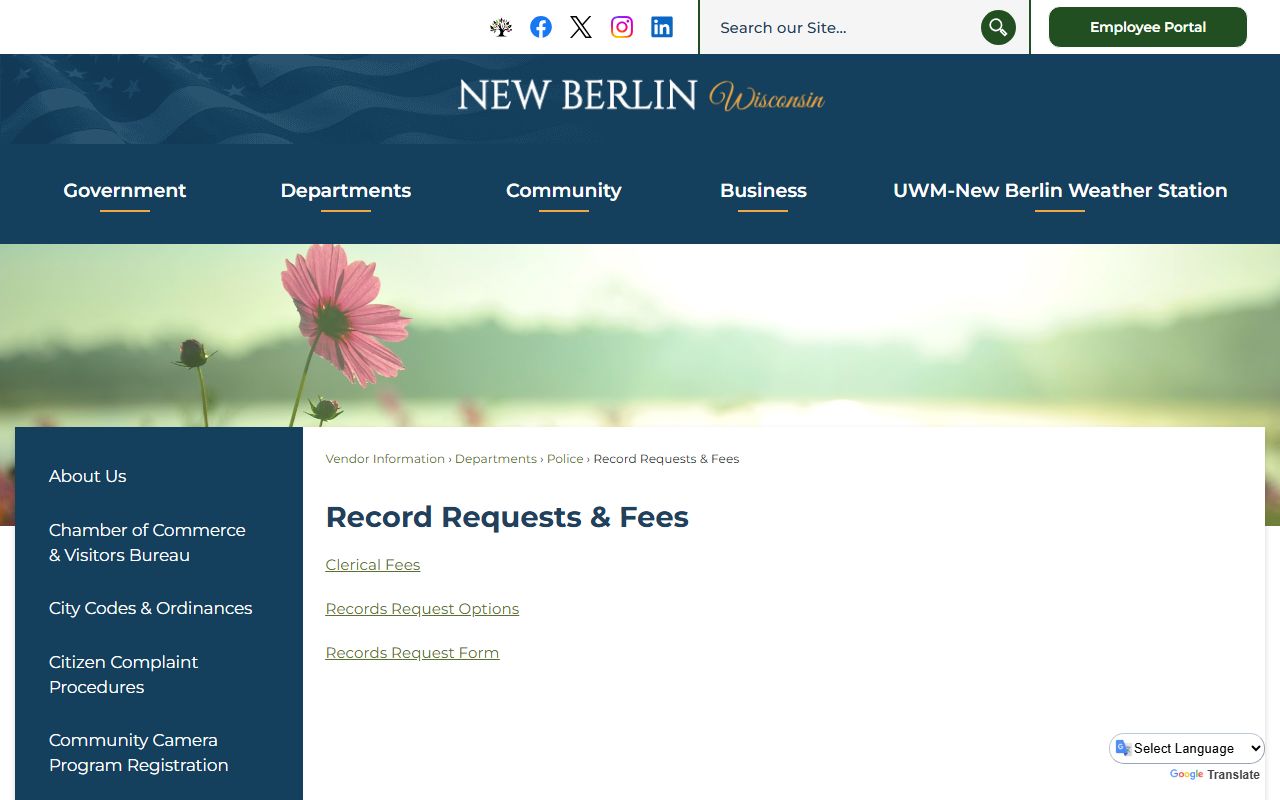This screenshot has height=800, width=1280.
Task: Click Police breadcrumb link
Action: pyautogui.click(x=565, y=459)
